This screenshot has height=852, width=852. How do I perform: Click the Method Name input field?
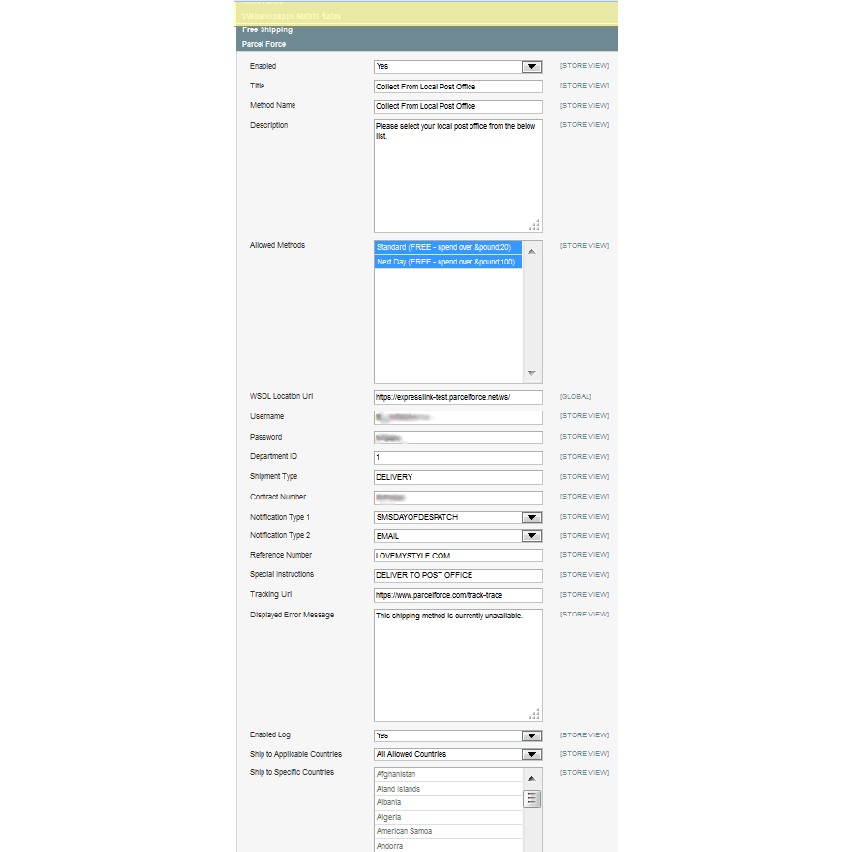point(458,106)
